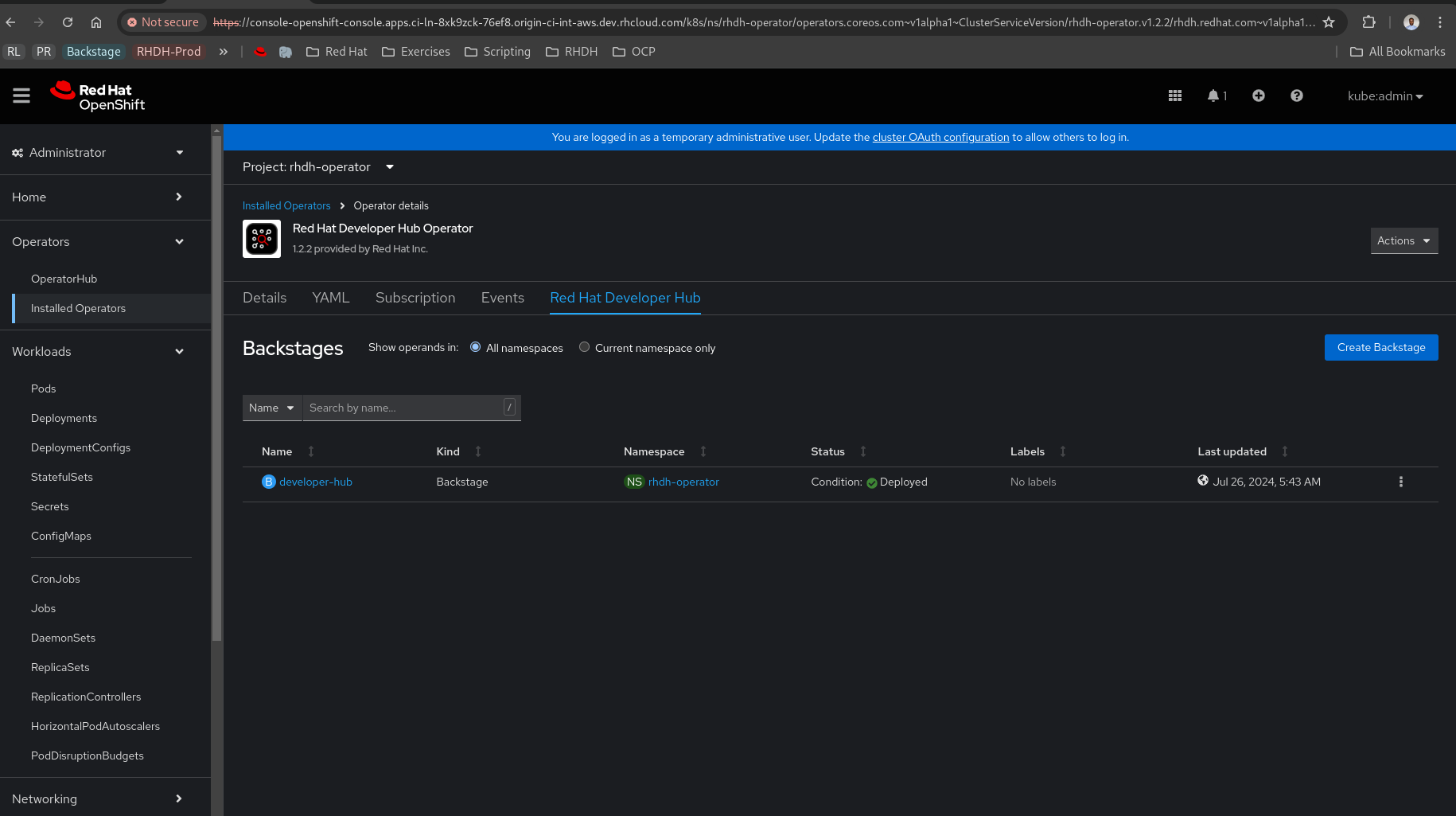Open CronJobs under Workloads
Image resolution: width=1456 pixels, height=816 pixels.
tap(56, 580)
